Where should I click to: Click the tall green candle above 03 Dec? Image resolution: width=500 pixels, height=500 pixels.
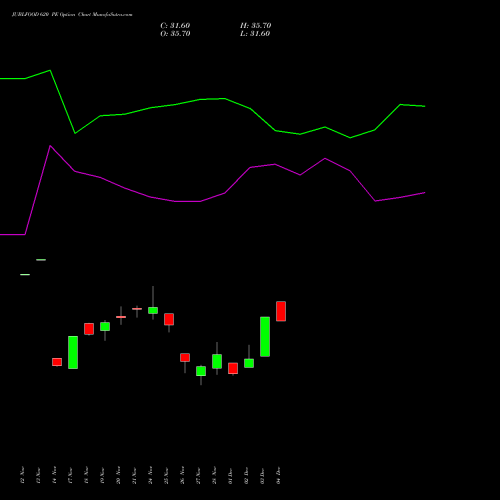265,337
